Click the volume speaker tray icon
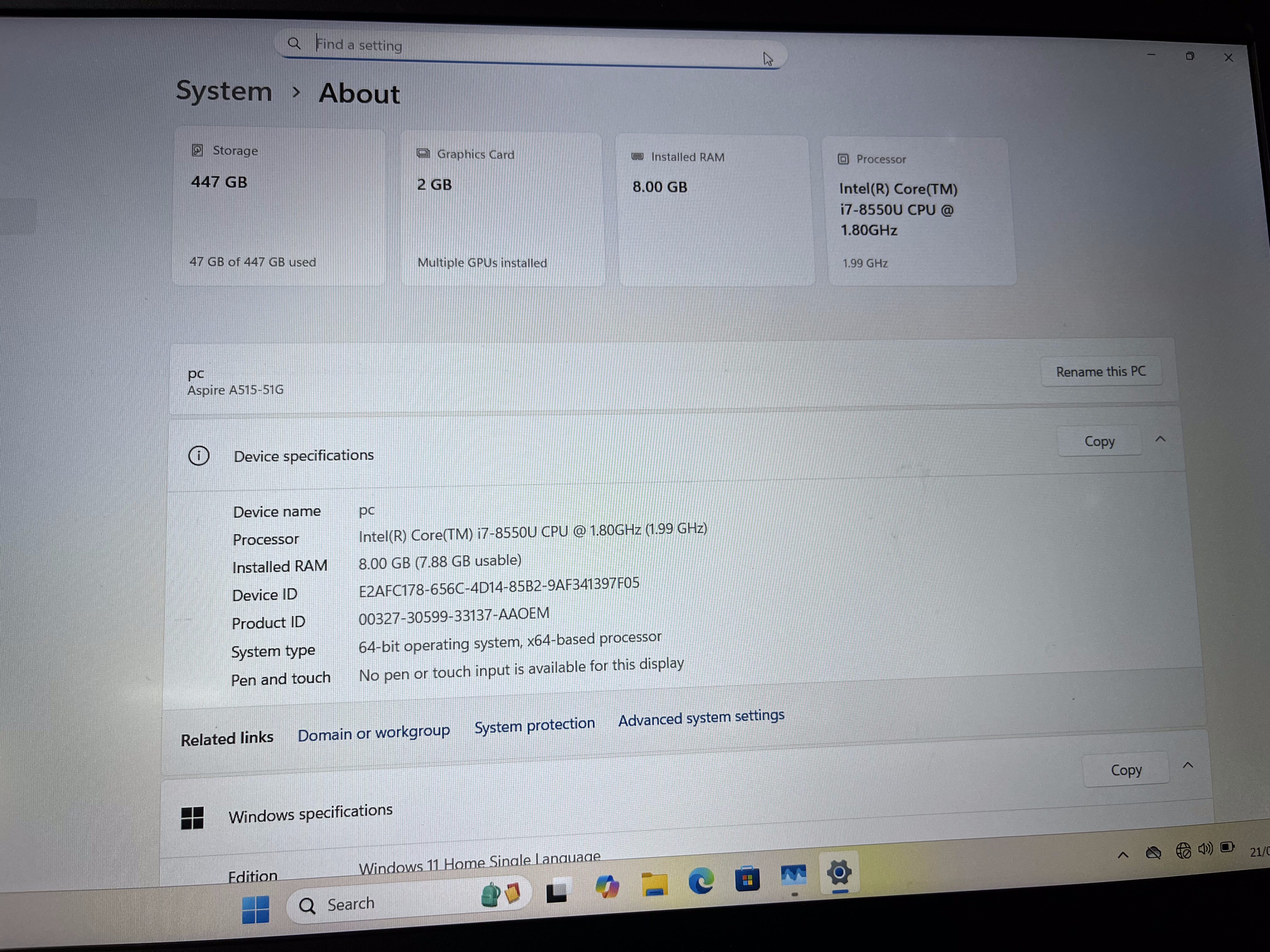The width and height of the screenshot is (1270, 952). click(x=1205, y=848)
